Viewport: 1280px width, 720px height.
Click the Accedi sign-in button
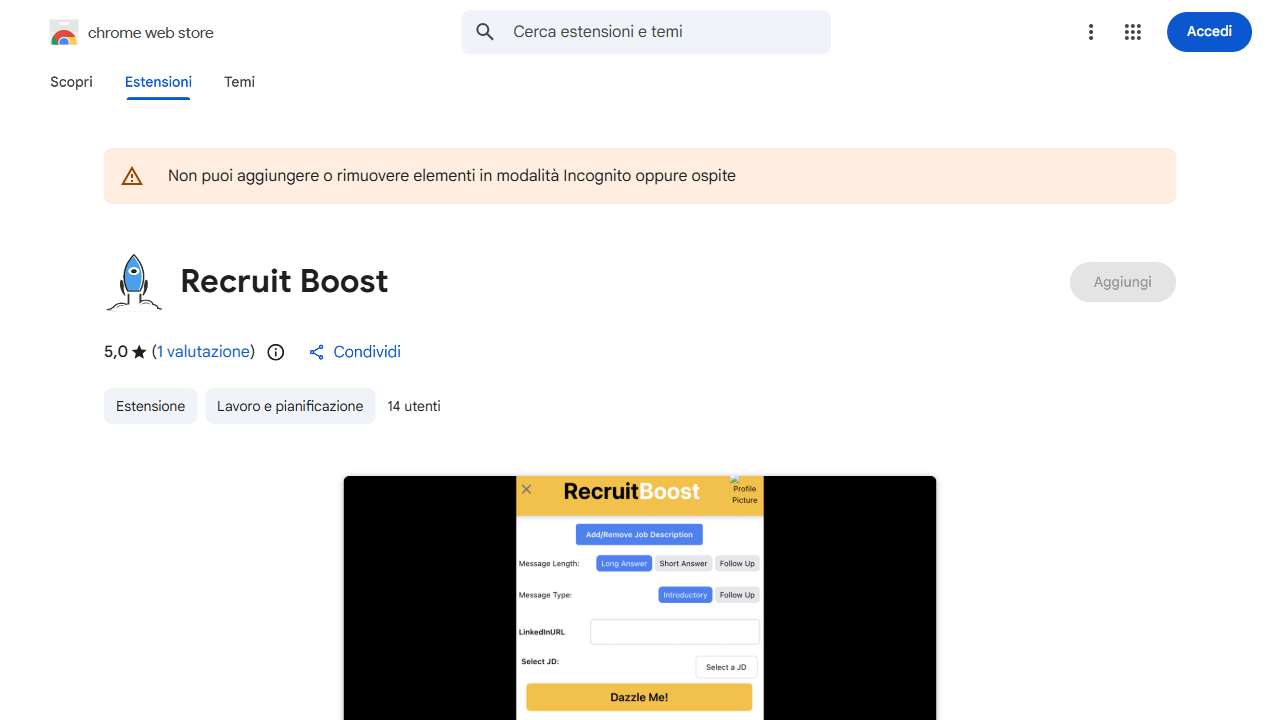[1209, 31]
